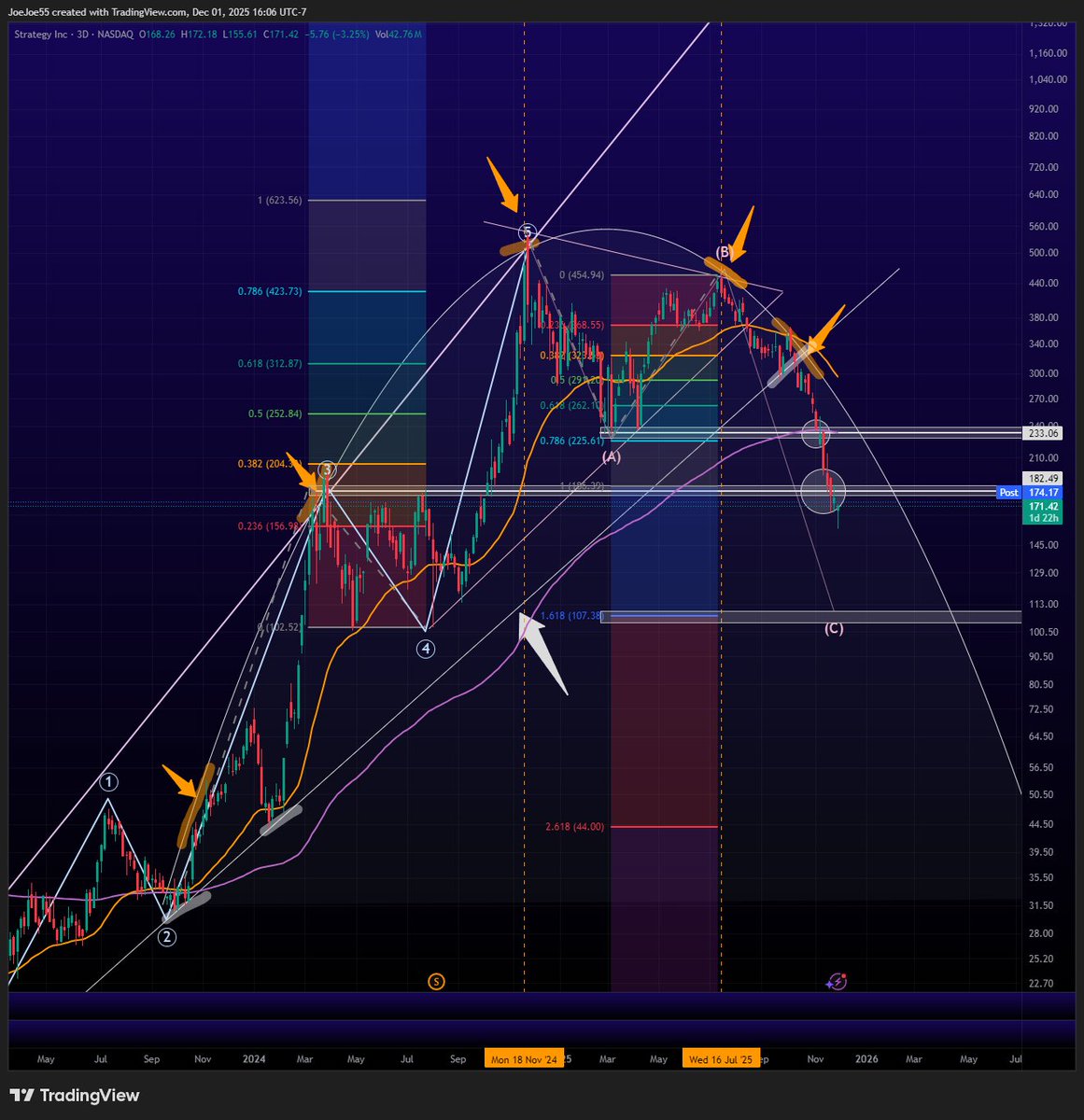
Task: Click the low price L155.61
Action: [241, 34]
